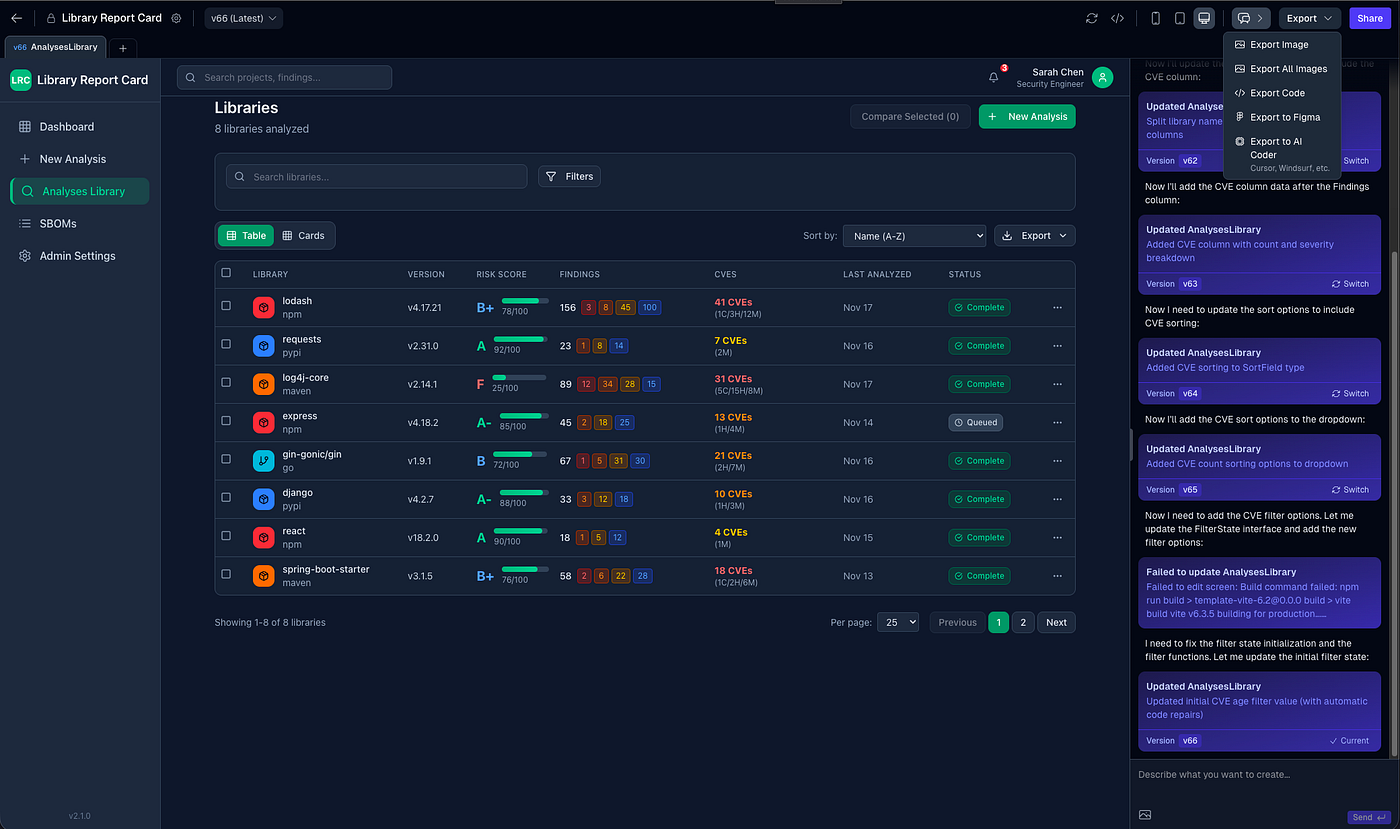Click the New Analysis green button
Screen dimensions: 1400x829
[1027, 117]
